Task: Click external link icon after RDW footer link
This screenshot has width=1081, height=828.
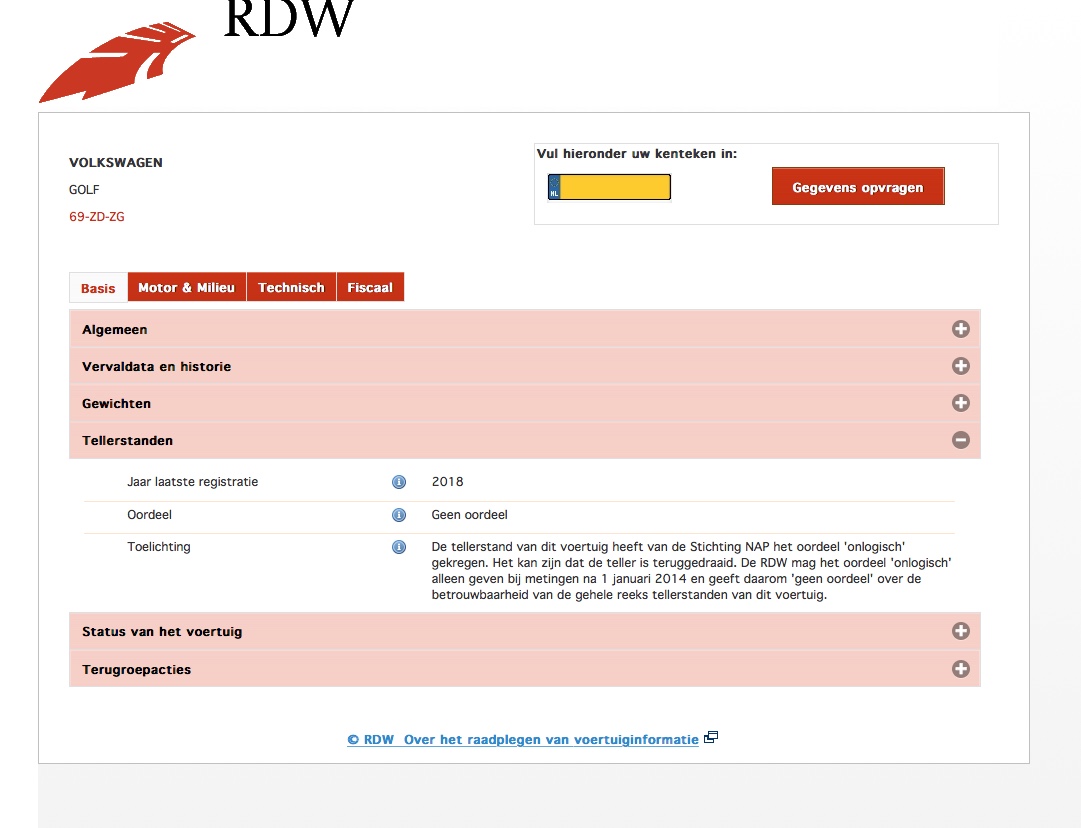Action: click(711, 737)
